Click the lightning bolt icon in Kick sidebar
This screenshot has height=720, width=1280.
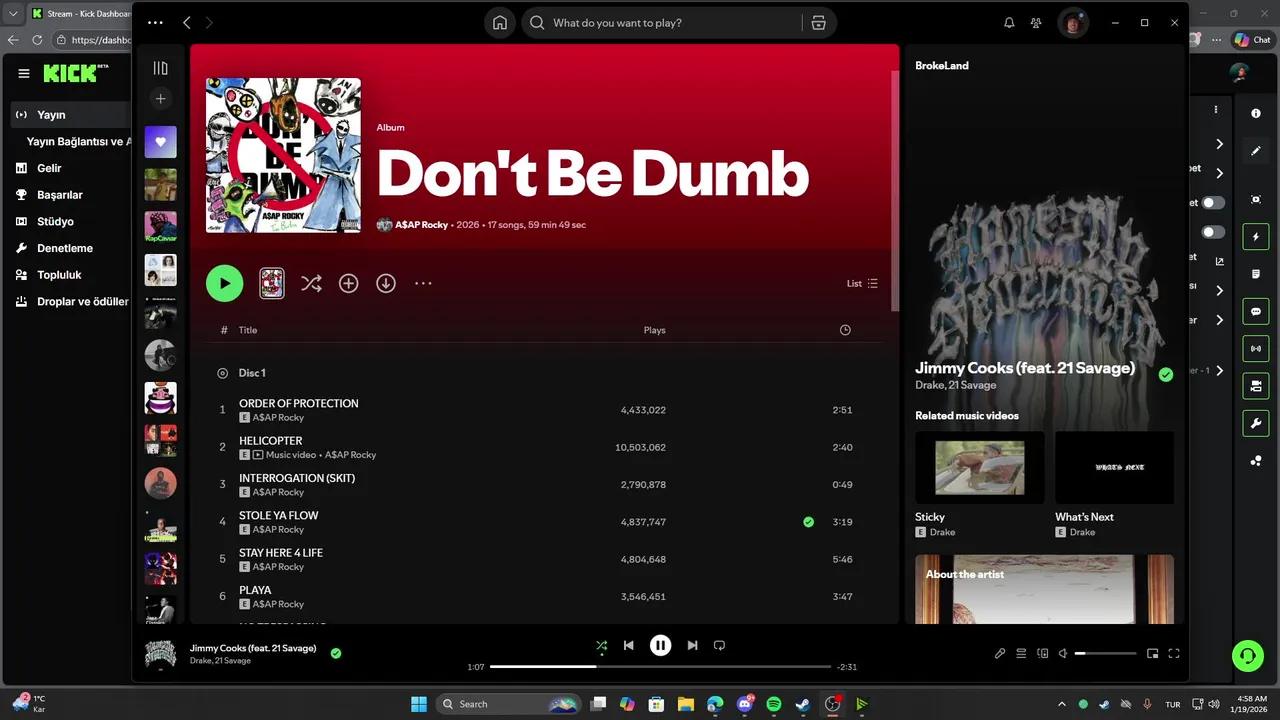click(x=1256, y=237)
